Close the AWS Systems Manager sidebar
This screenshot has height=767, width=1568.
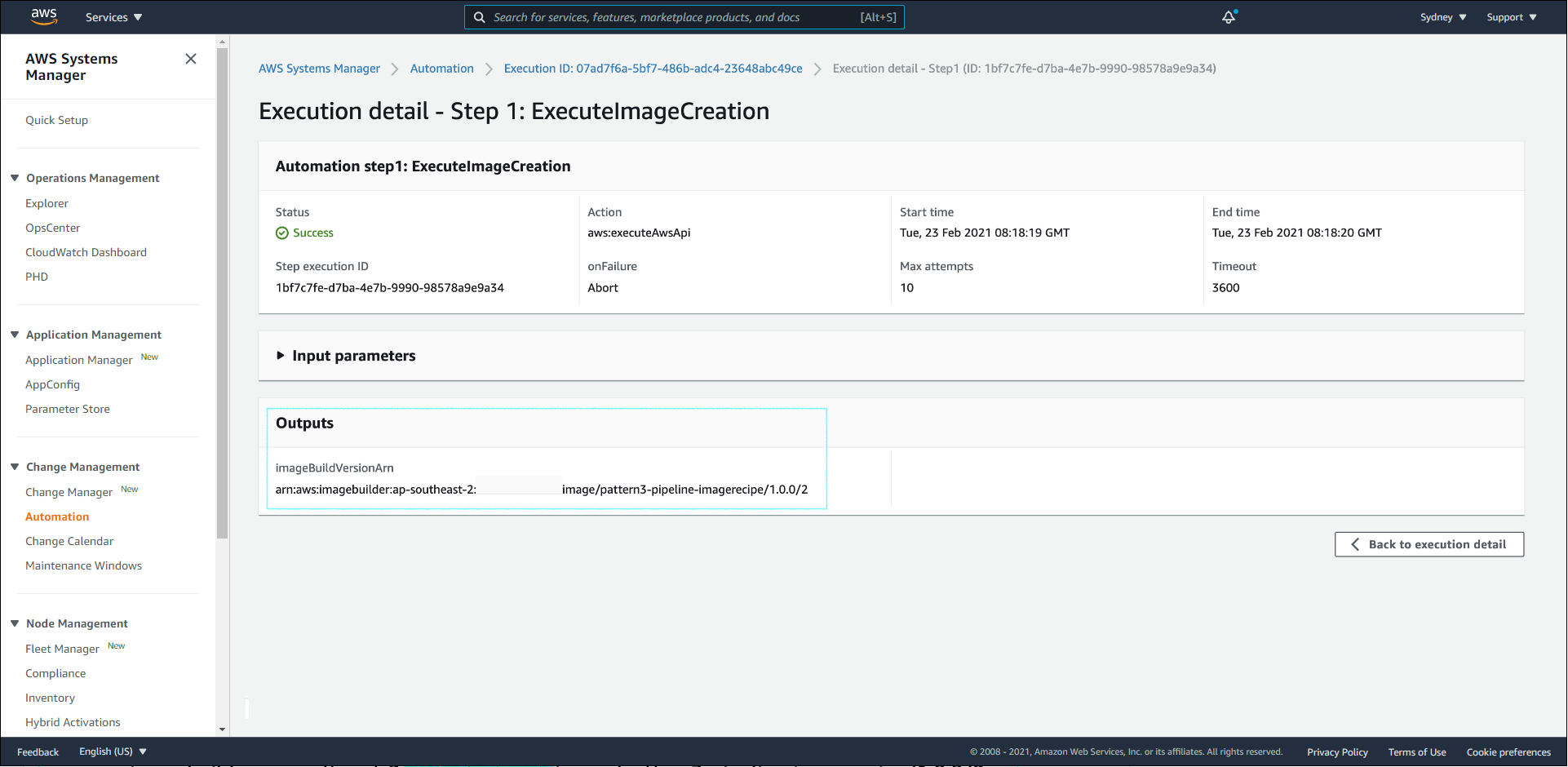(191, 59)
